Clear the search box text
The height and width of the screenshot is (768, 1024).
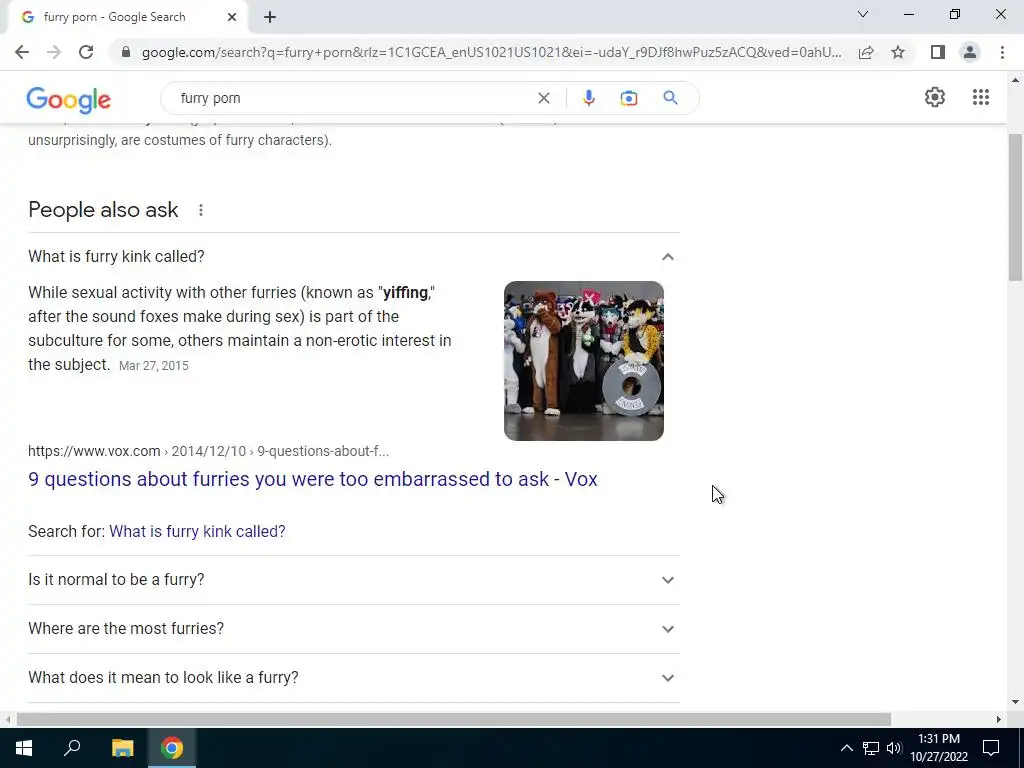pos(543,98)
